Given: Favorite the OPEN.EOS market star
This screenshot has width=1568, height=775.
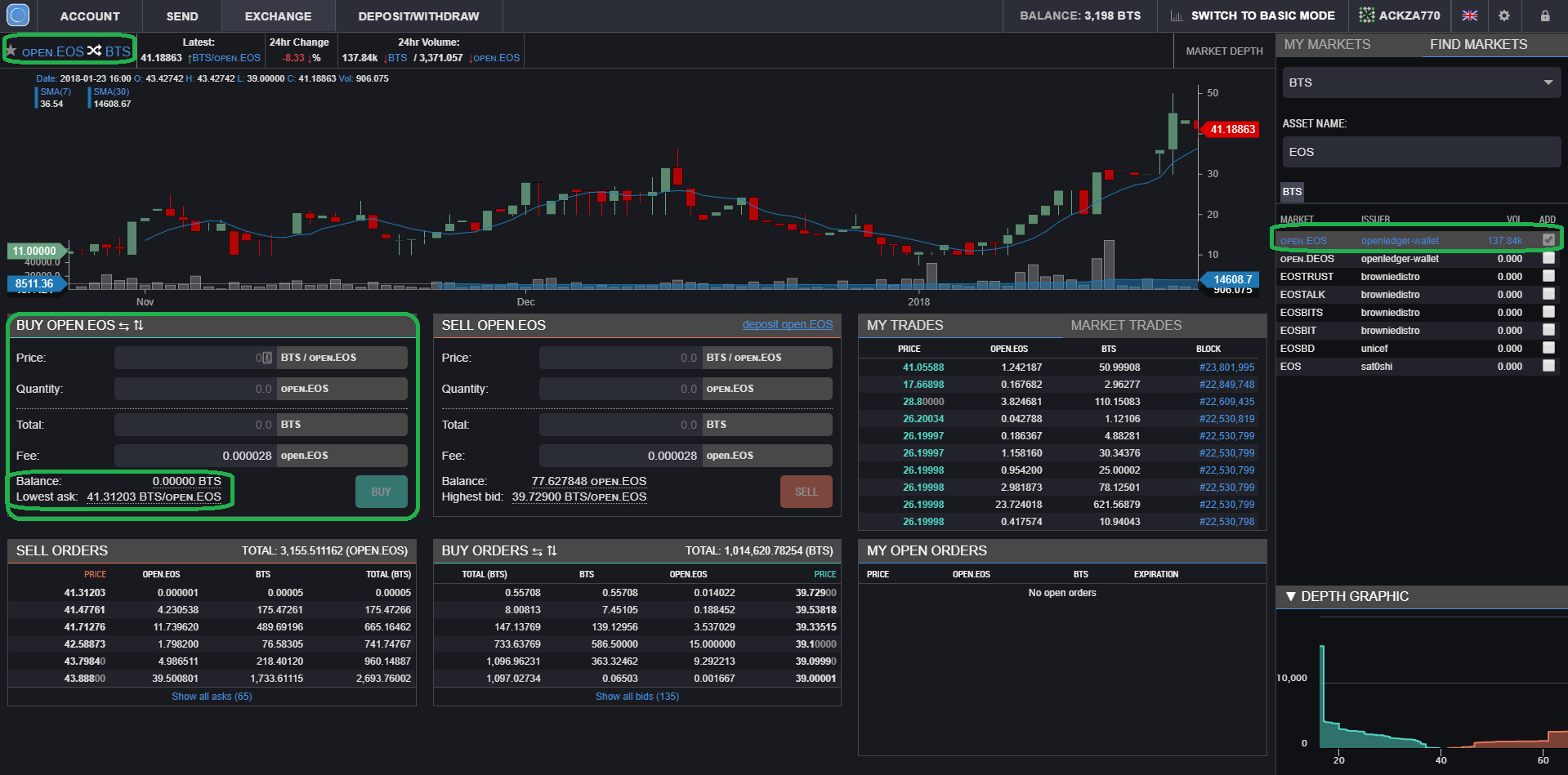Looking at the screenshot, I should click(11, 51).
